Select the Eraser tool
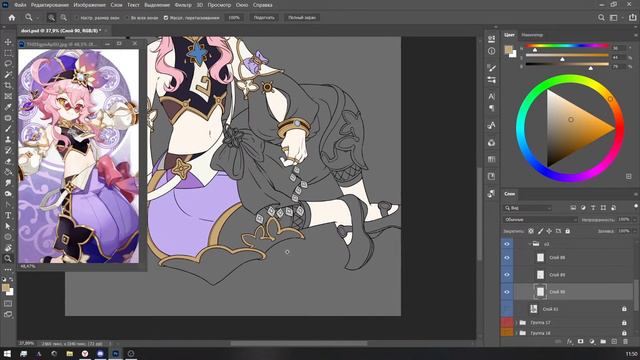640x360 pixels. tap(8, 161)
